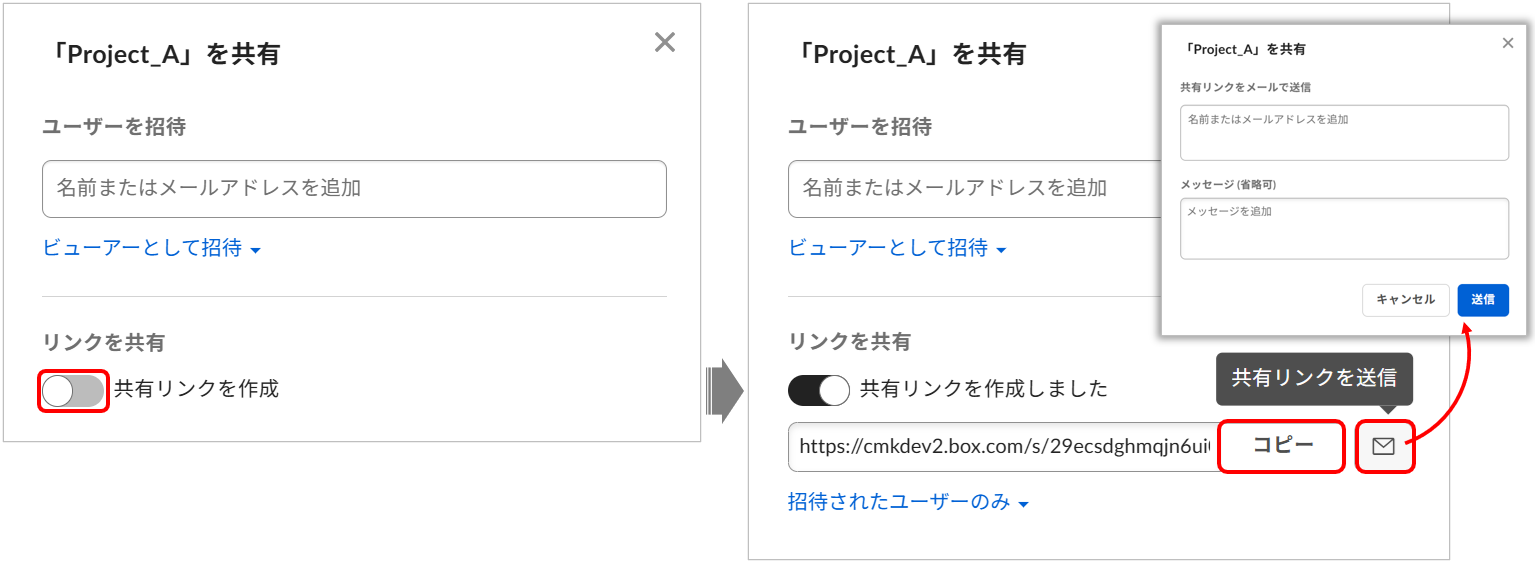Close the small email share popup
This screenshot has width=1535, height=562.
tap(1508, 42)
